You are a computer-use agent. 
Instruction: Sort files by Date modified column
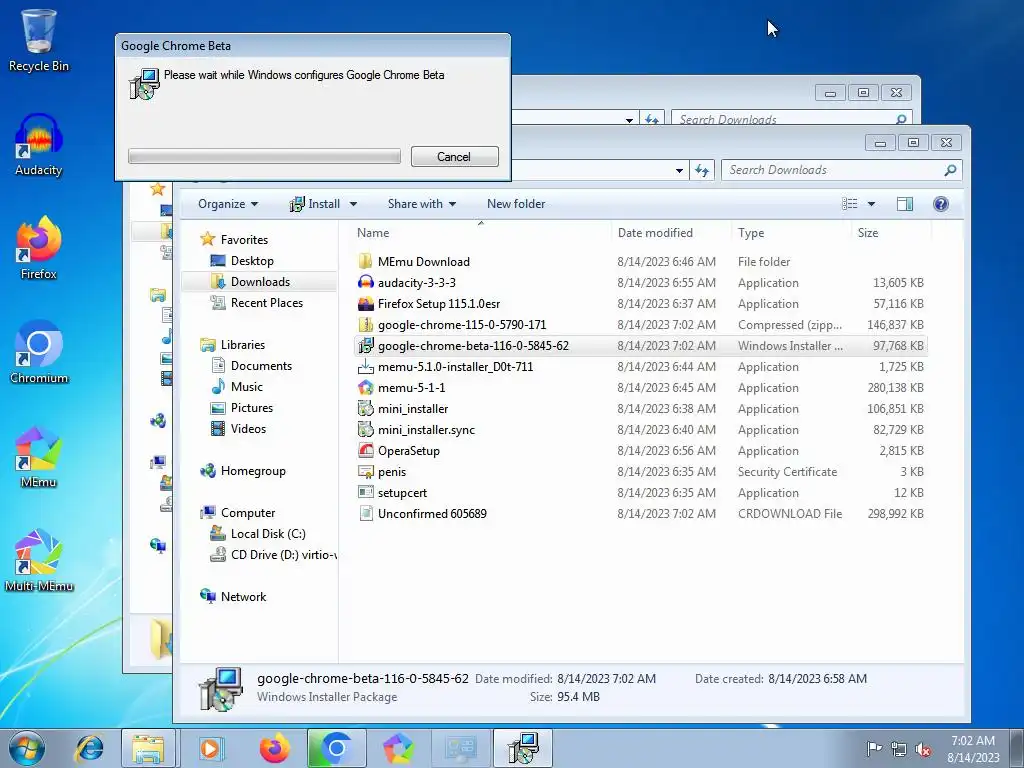[655, 232]
